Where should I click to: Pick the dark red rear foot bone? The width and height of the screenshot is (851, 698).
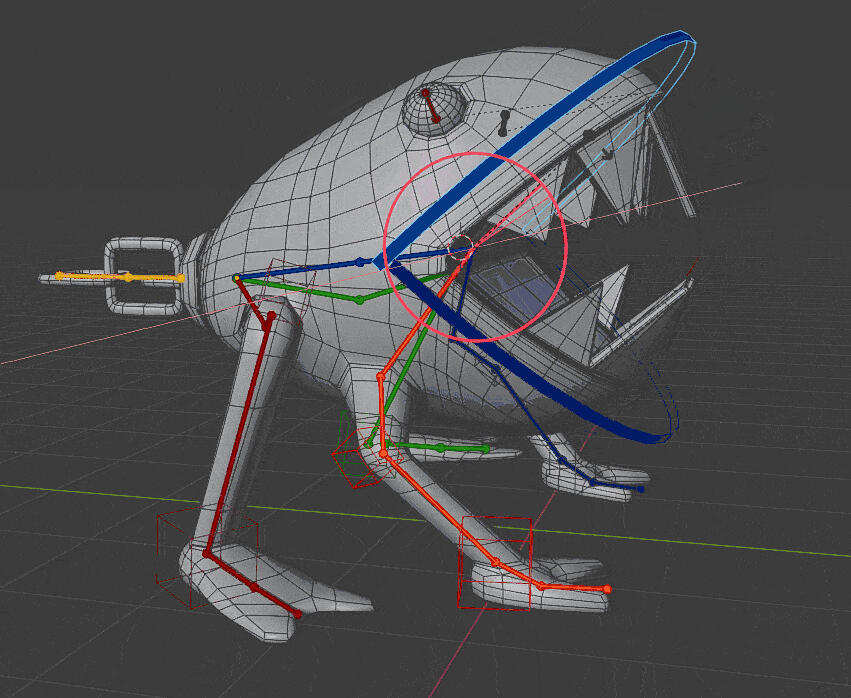coord(252,585)
